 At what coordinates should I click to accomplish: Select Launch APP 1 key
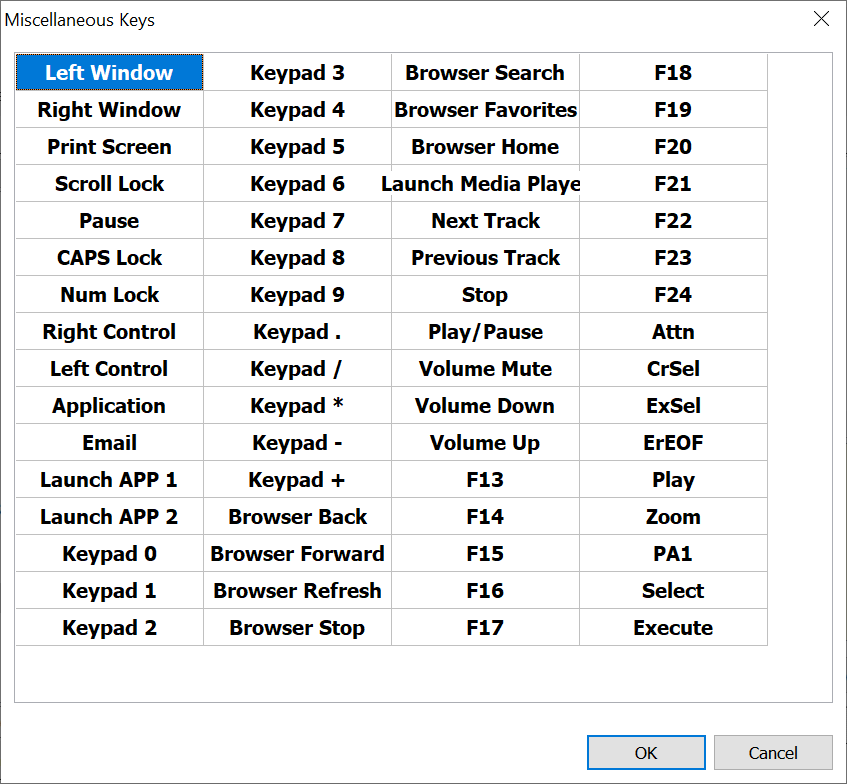(109, 480)
